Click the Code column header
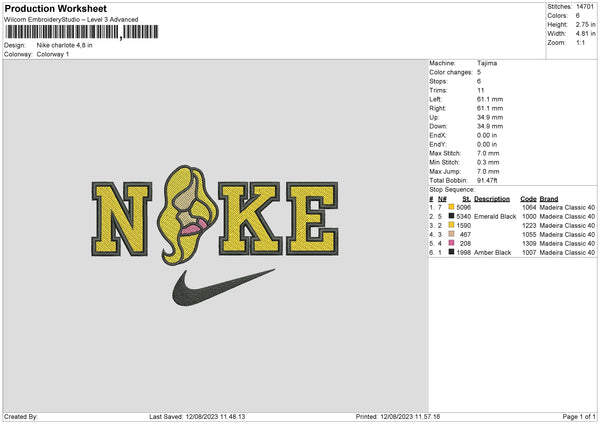This screenshot has height=424, width=600. (x=528, y=199)
